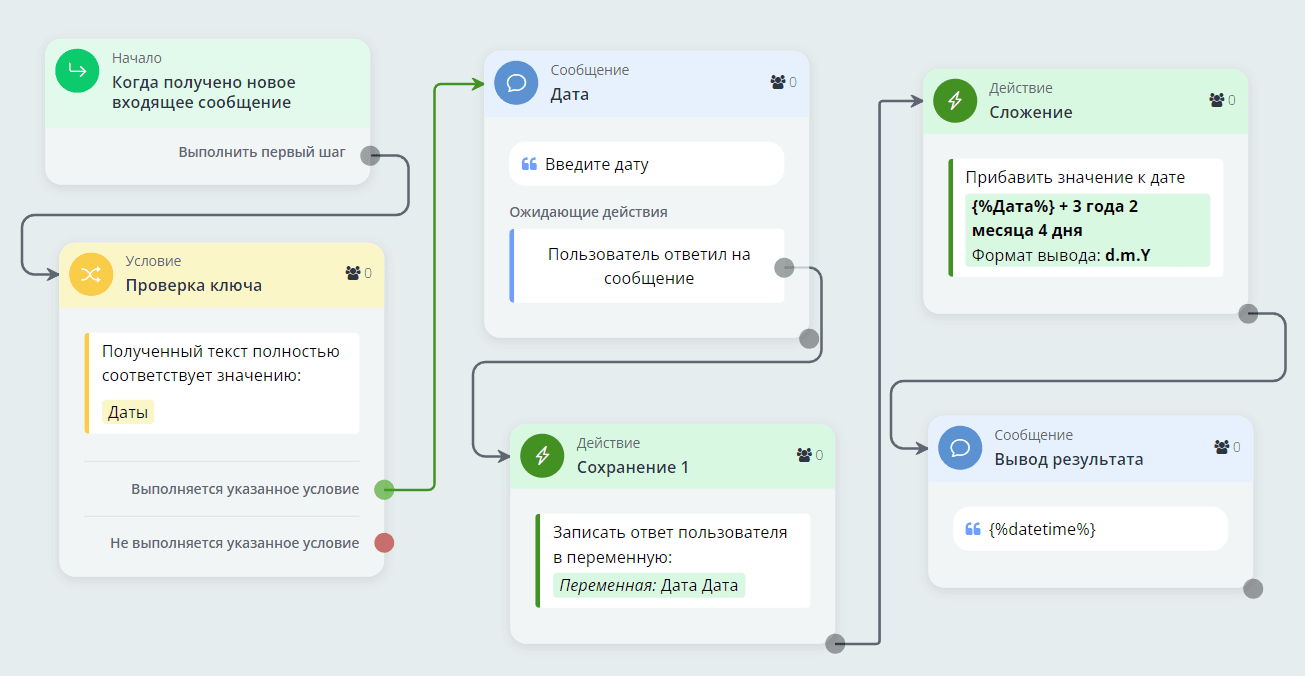The height and width of the screenshot is (676, 1305).
Task: Click the Переменная: Дата Дата label
Action: 649,586
